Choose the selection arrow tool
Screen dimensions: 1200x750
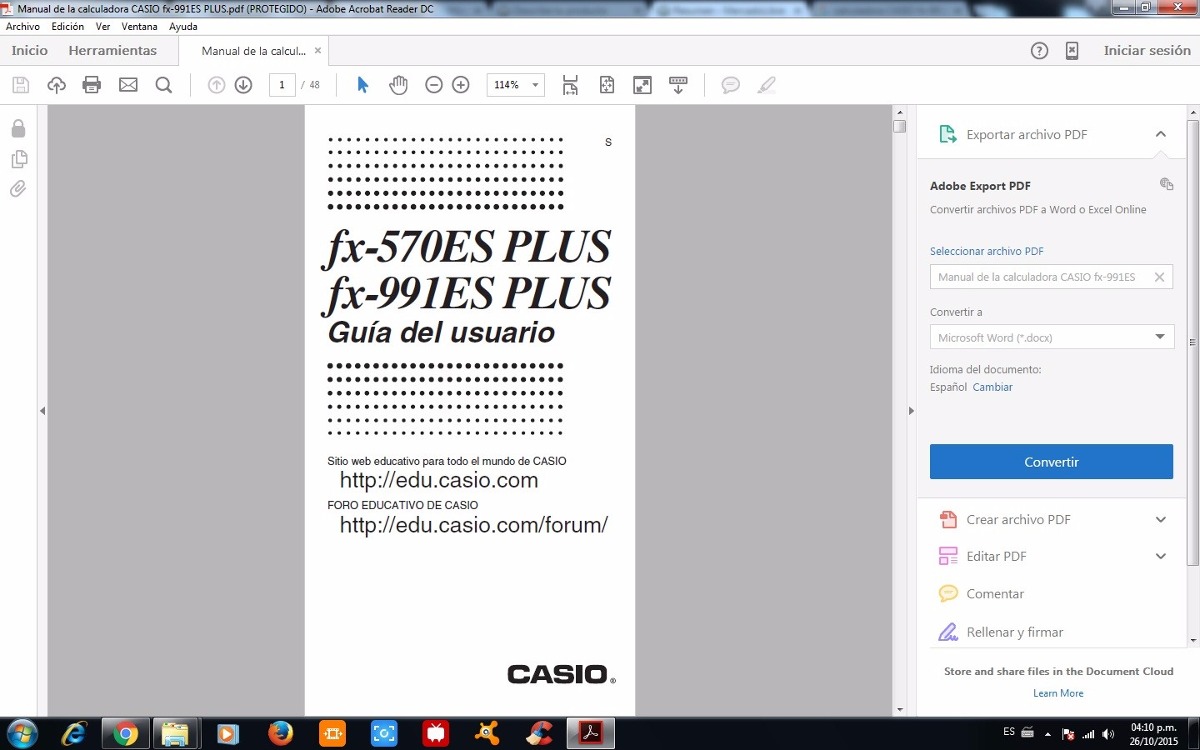click(363, 85)
